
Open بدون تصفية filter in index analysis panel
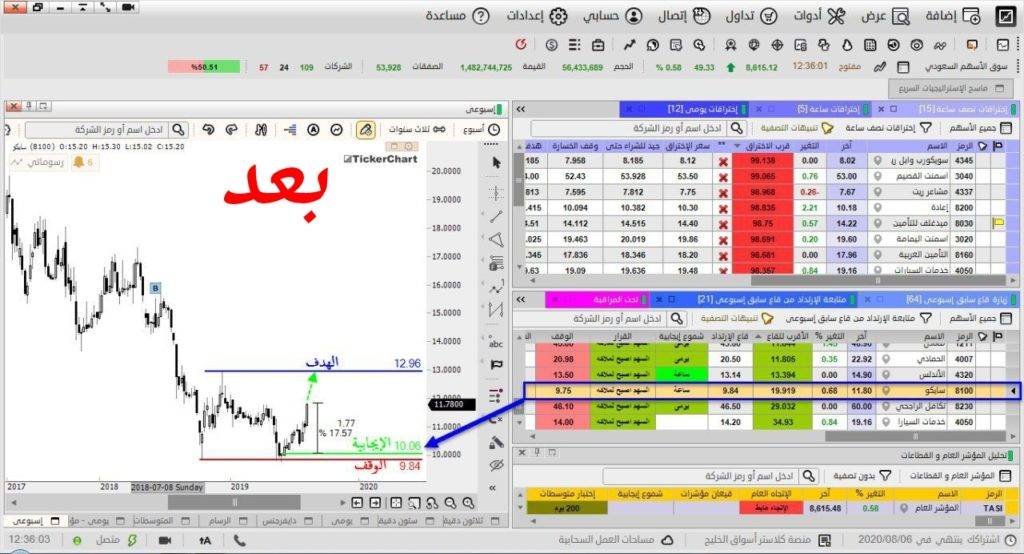[861, 476]
